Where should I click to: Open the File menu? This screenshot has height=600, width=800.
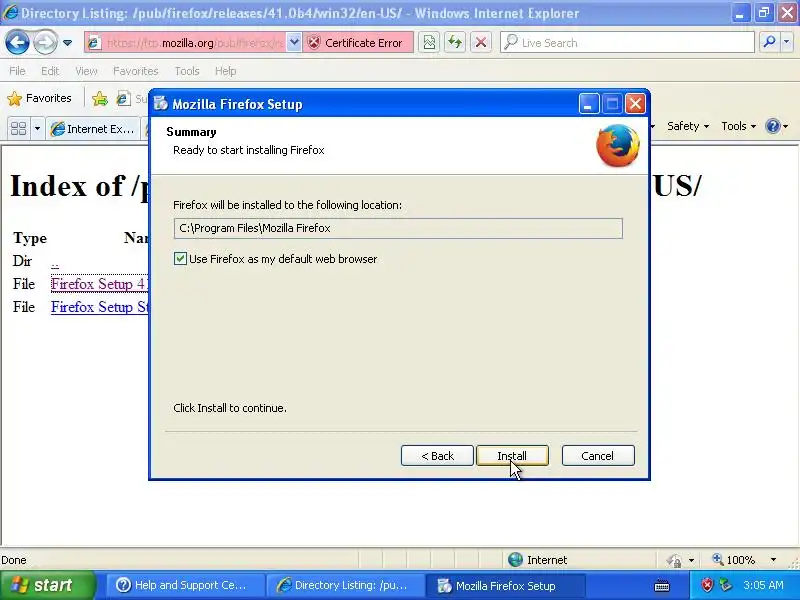[17, 71]
